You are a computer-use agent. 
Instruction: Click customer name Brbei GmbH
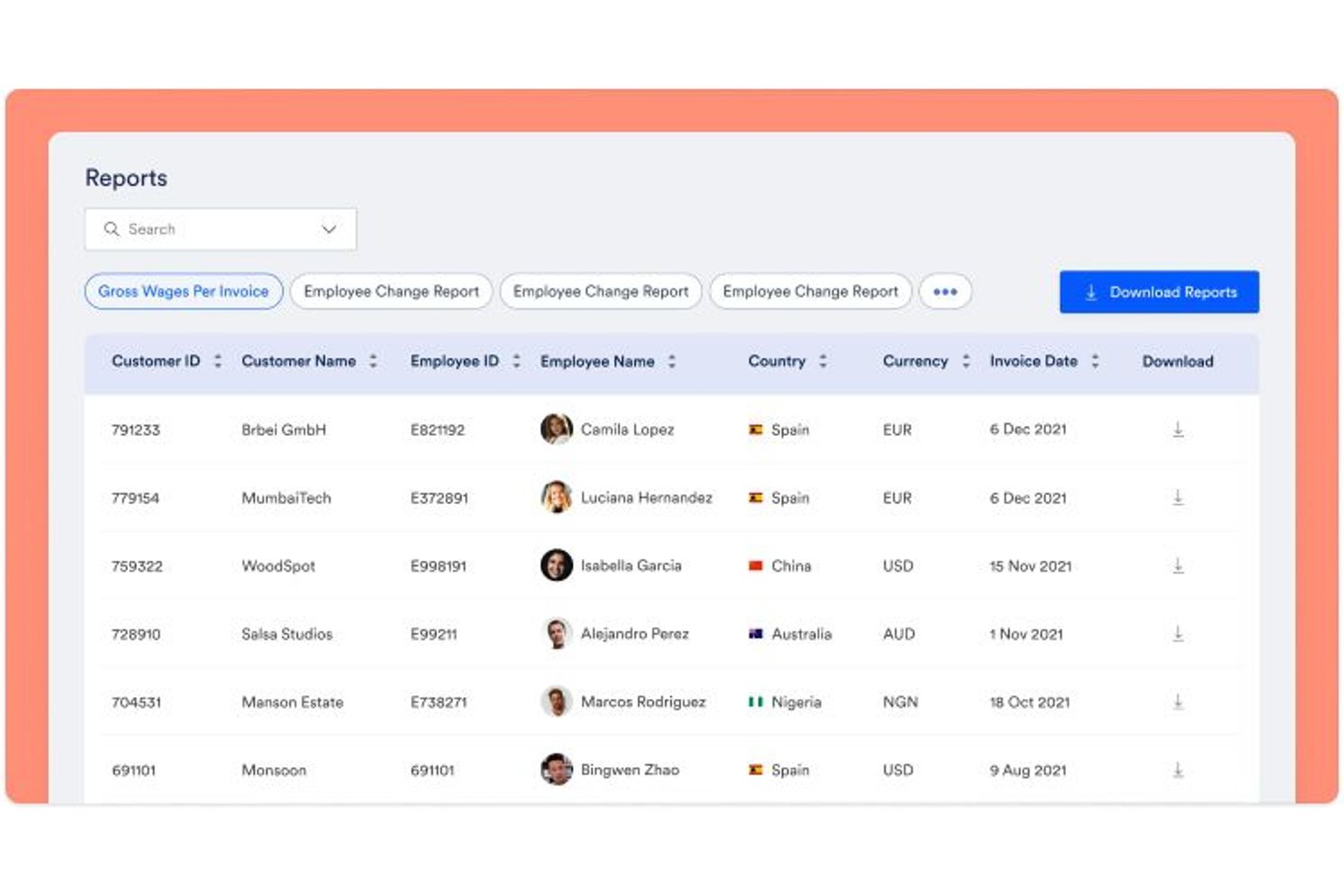[283, 429]
